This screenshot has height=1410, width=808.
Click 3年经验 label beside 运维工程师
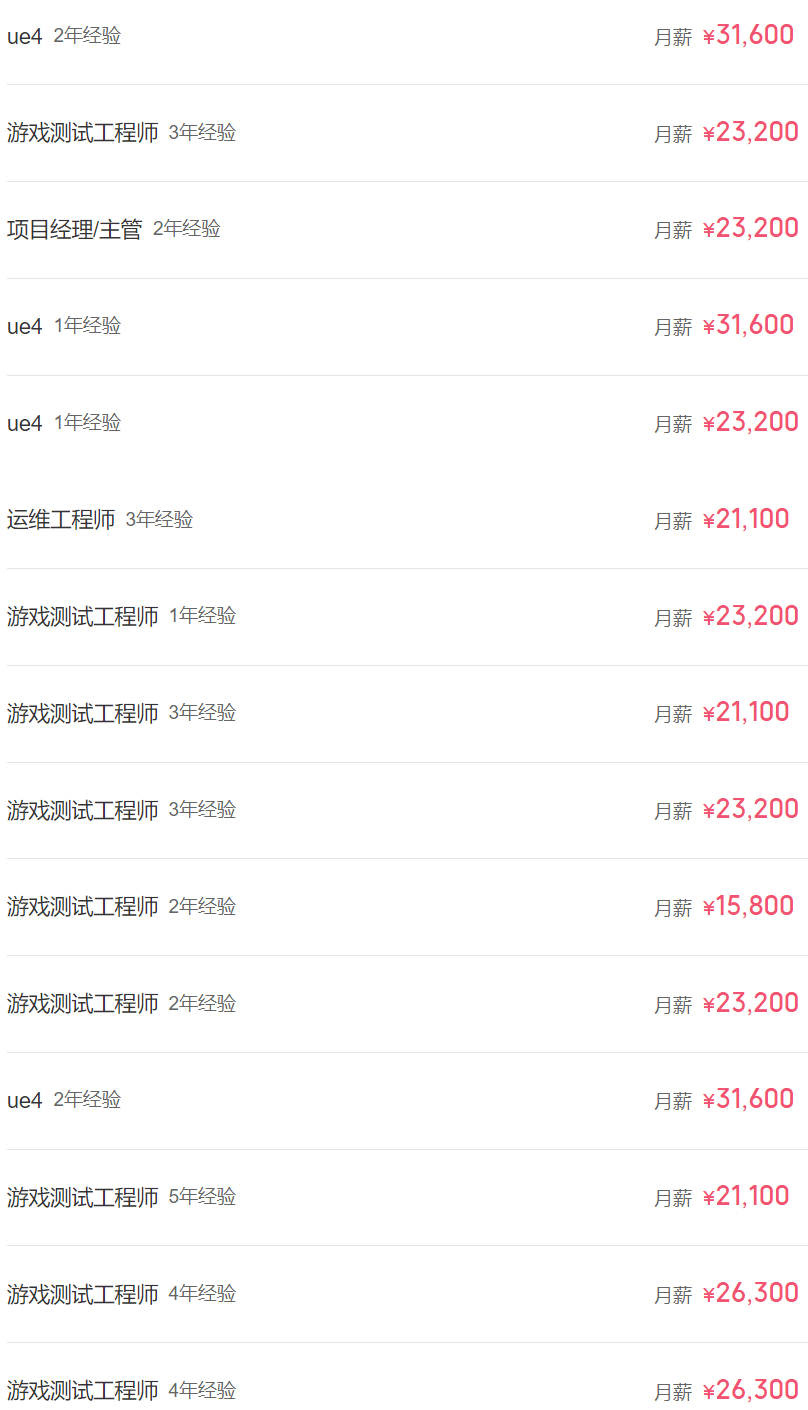(159, 519)
